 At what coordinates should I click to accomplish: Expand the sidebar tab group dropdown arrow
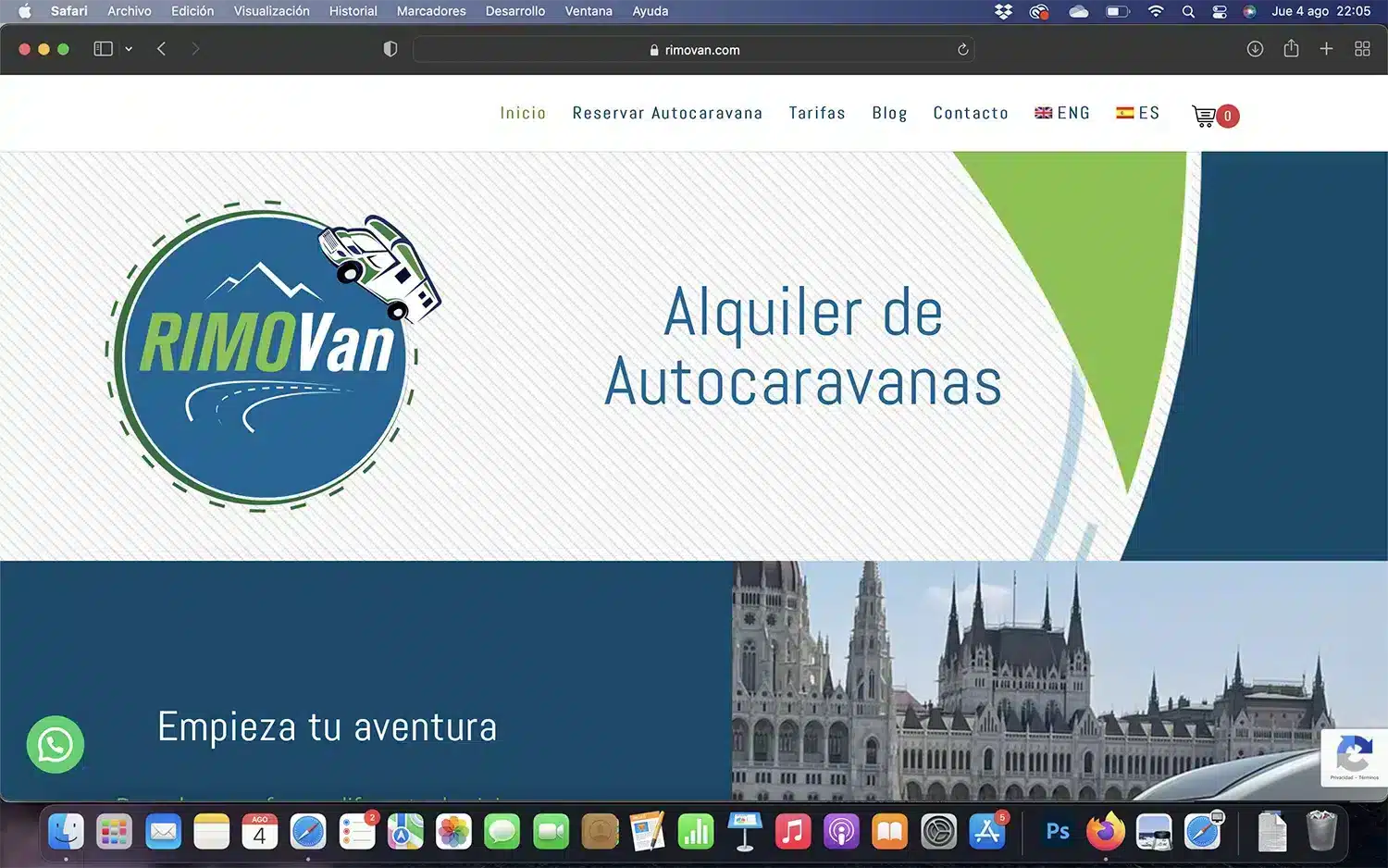[129, 49]
